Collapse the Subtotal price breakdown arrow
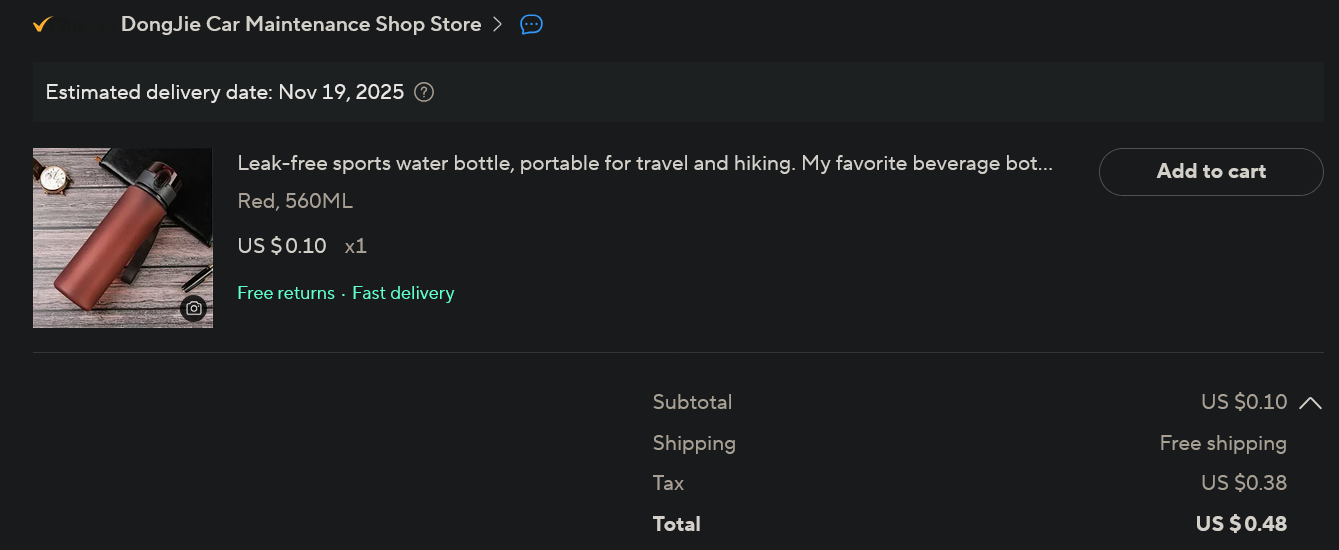The image size is (1339, 550). click(1310, 403)
